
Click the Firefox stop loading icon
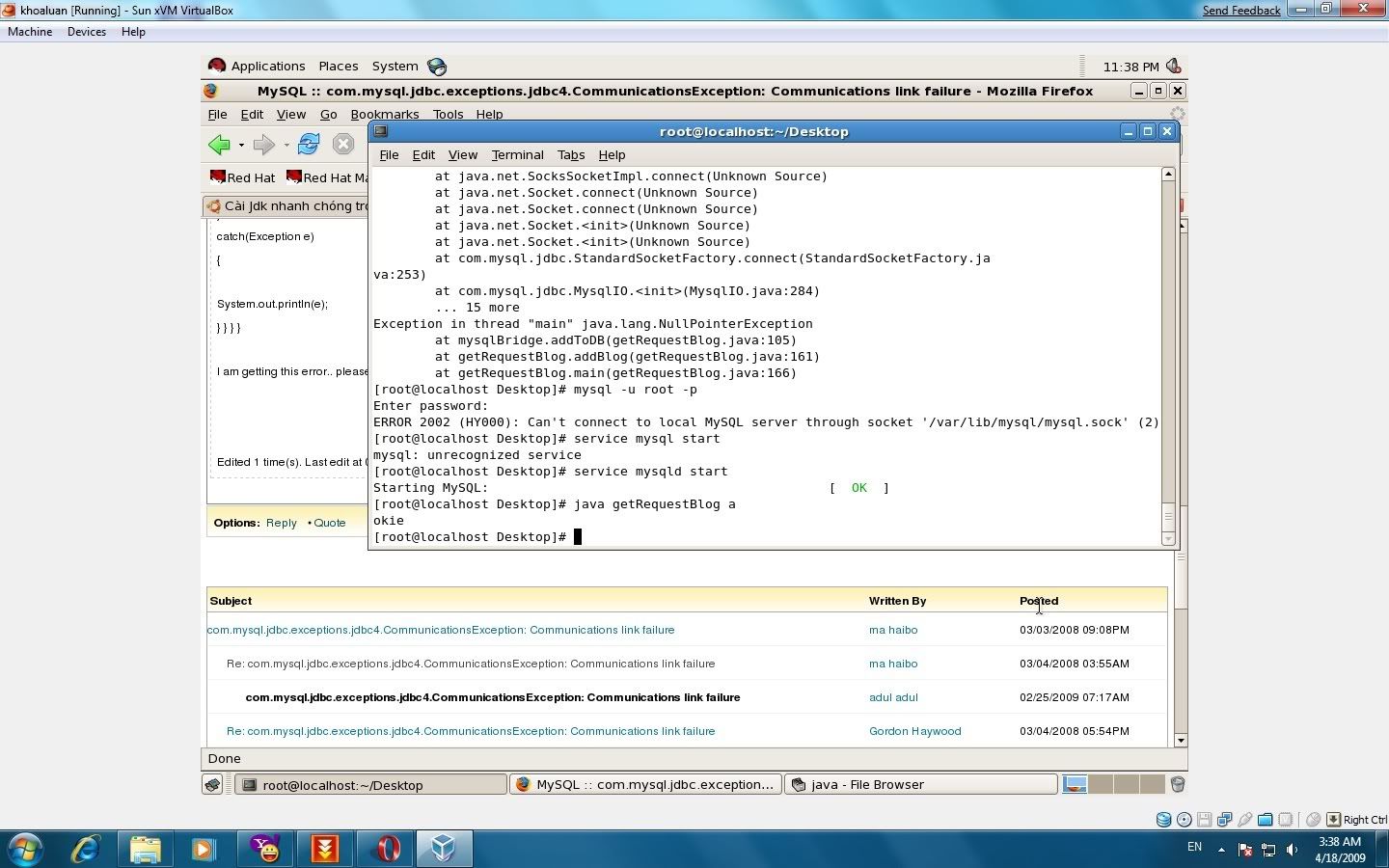point(343,145)
